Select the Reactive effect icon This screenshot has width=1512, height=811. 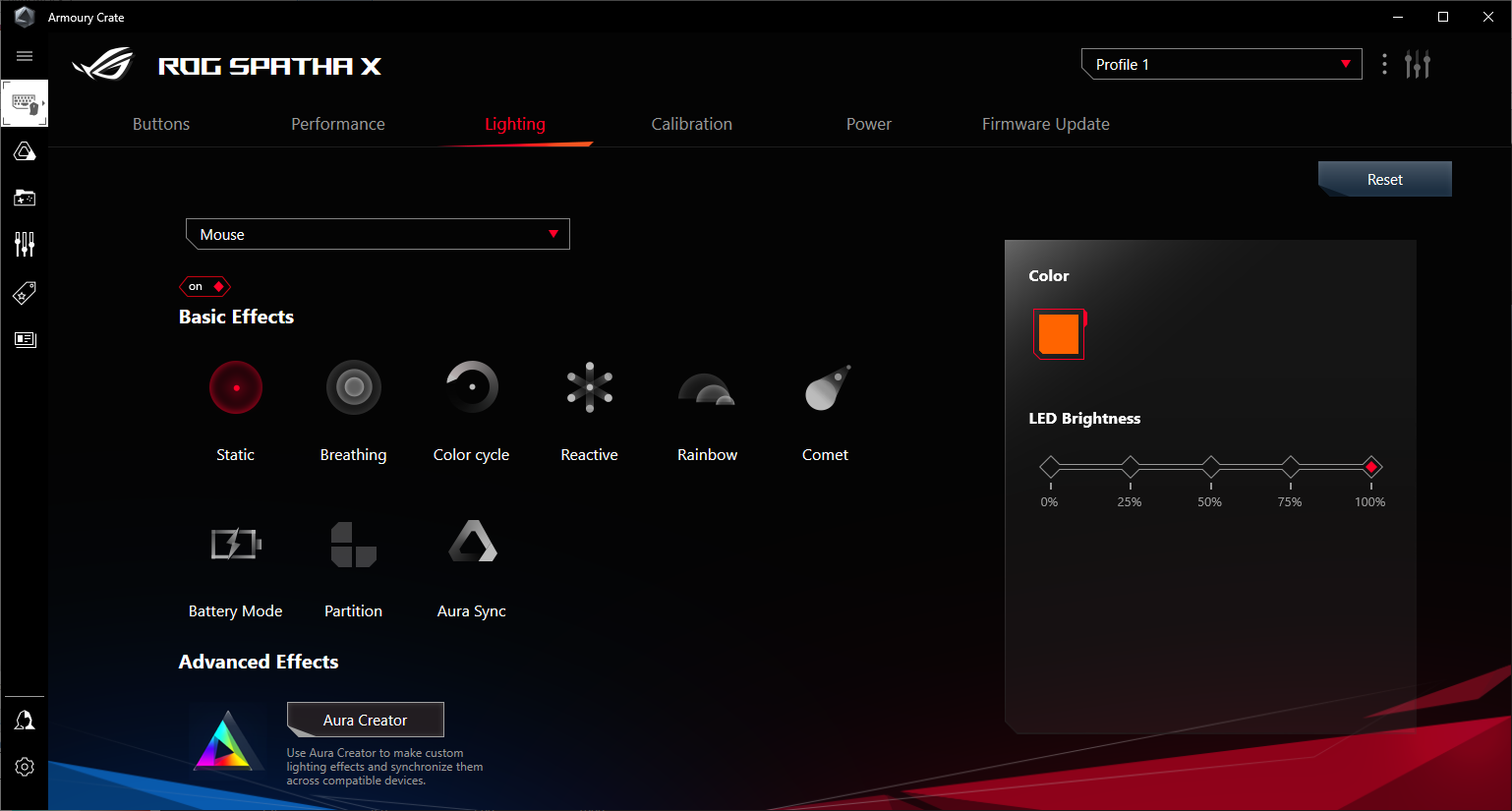point(590,387)
